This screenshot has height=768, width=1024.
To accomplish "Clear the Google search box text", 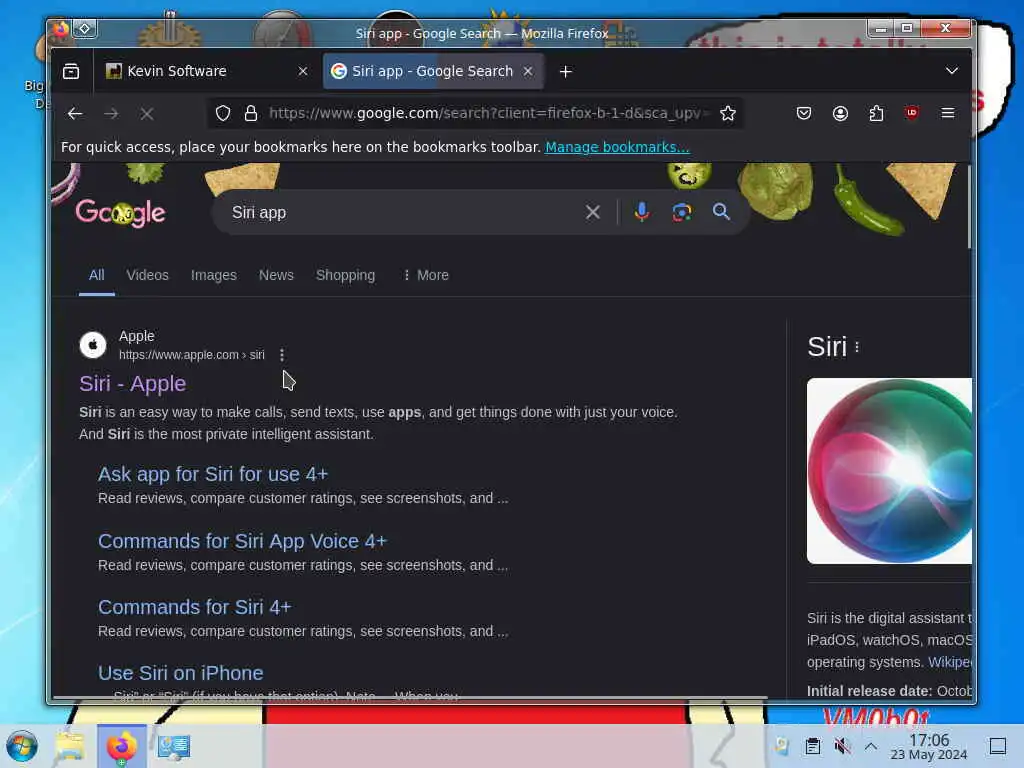I will coord(593,212).
